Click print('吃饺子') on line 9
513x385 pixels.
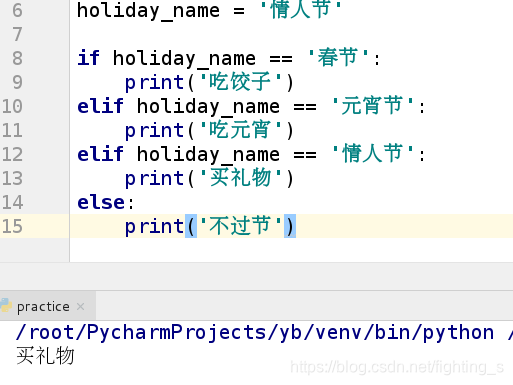click(209, 82)
